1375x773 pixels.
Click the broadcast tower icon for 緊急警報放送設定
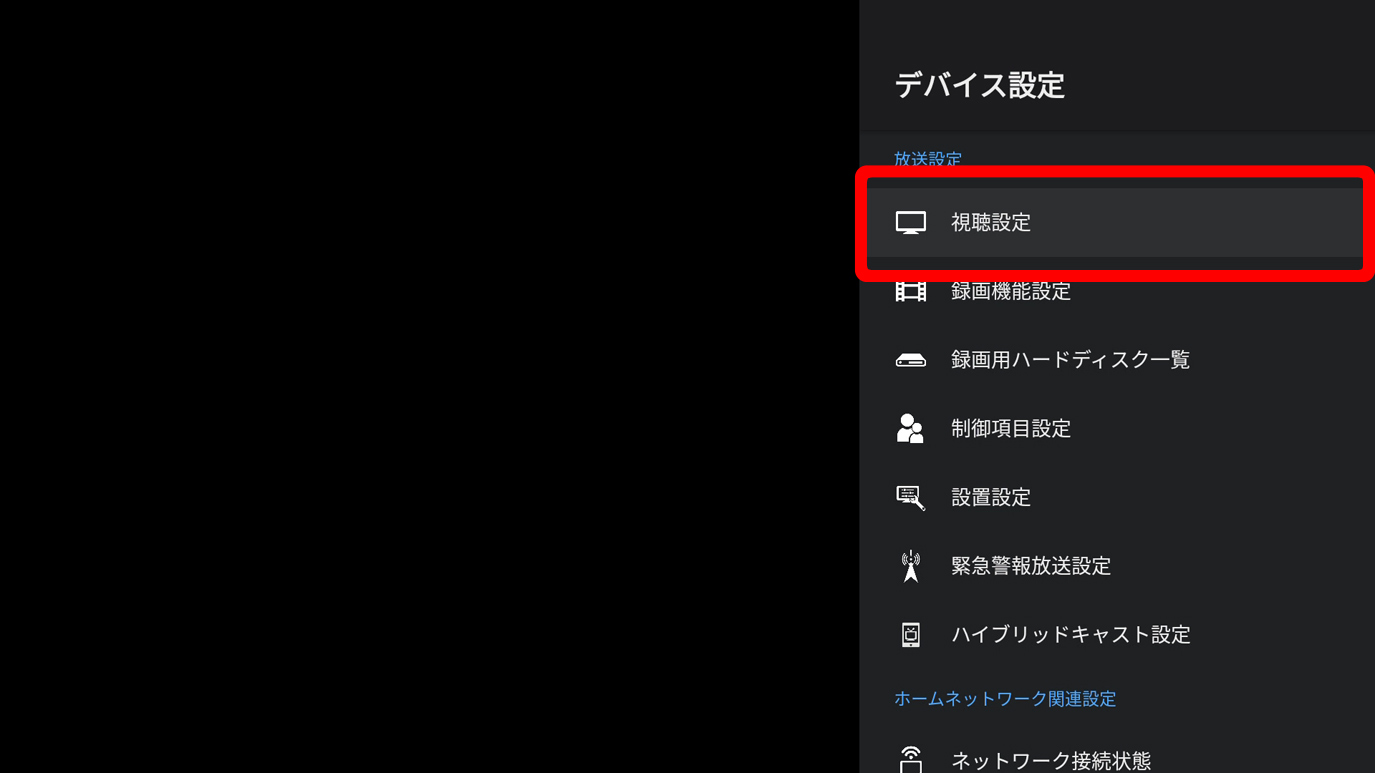(910, 566)
